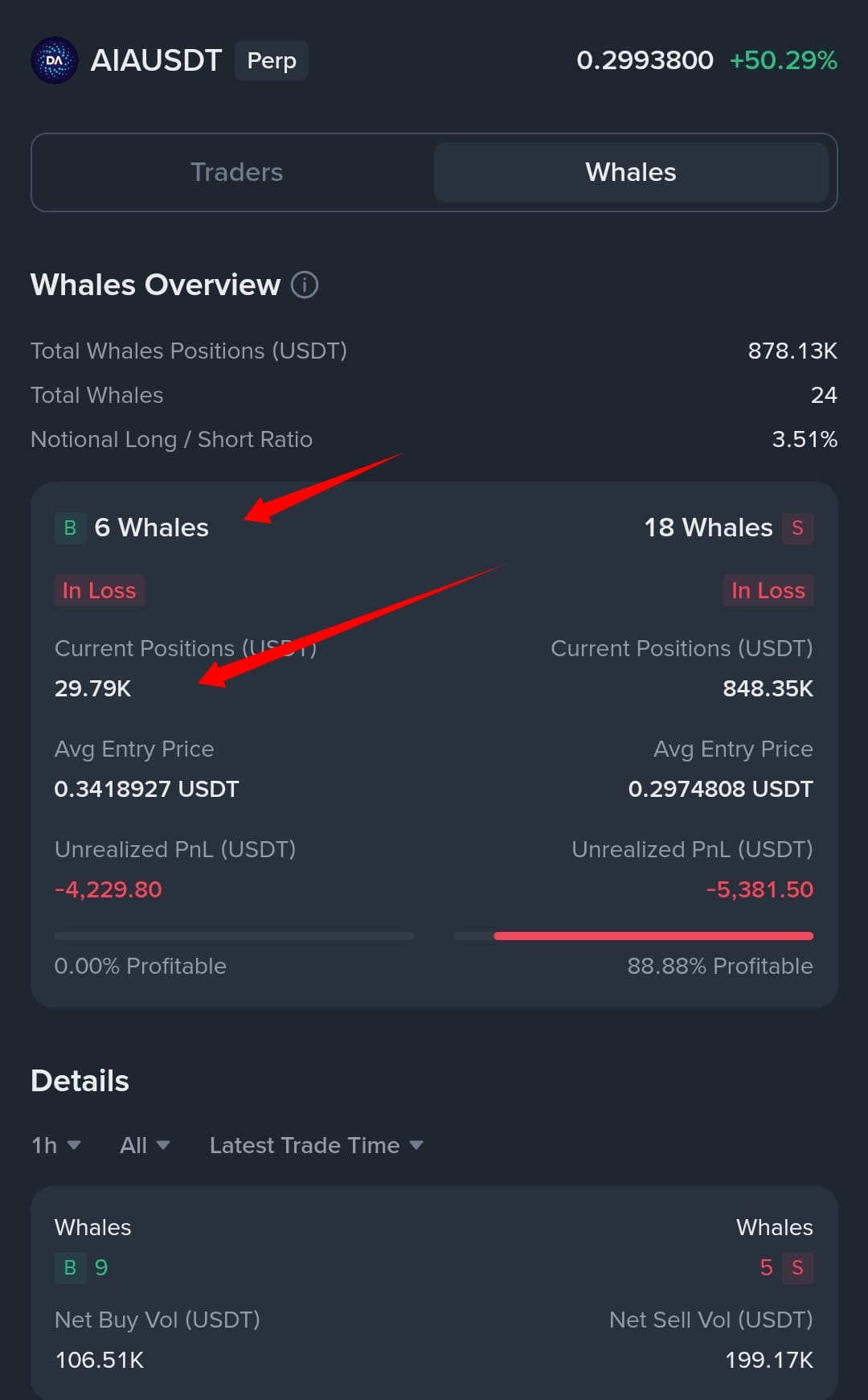Tap the AIAUSDT coin logo icon
This screenshot has width=868, height=1400.
pyautogui.click(x=55, y=60)
